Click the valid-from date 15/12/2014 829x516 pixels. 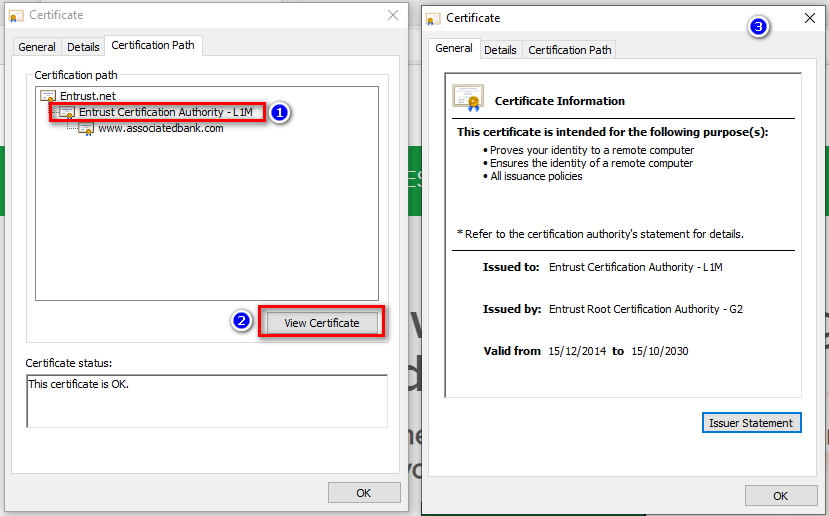(x=577, y=351)
